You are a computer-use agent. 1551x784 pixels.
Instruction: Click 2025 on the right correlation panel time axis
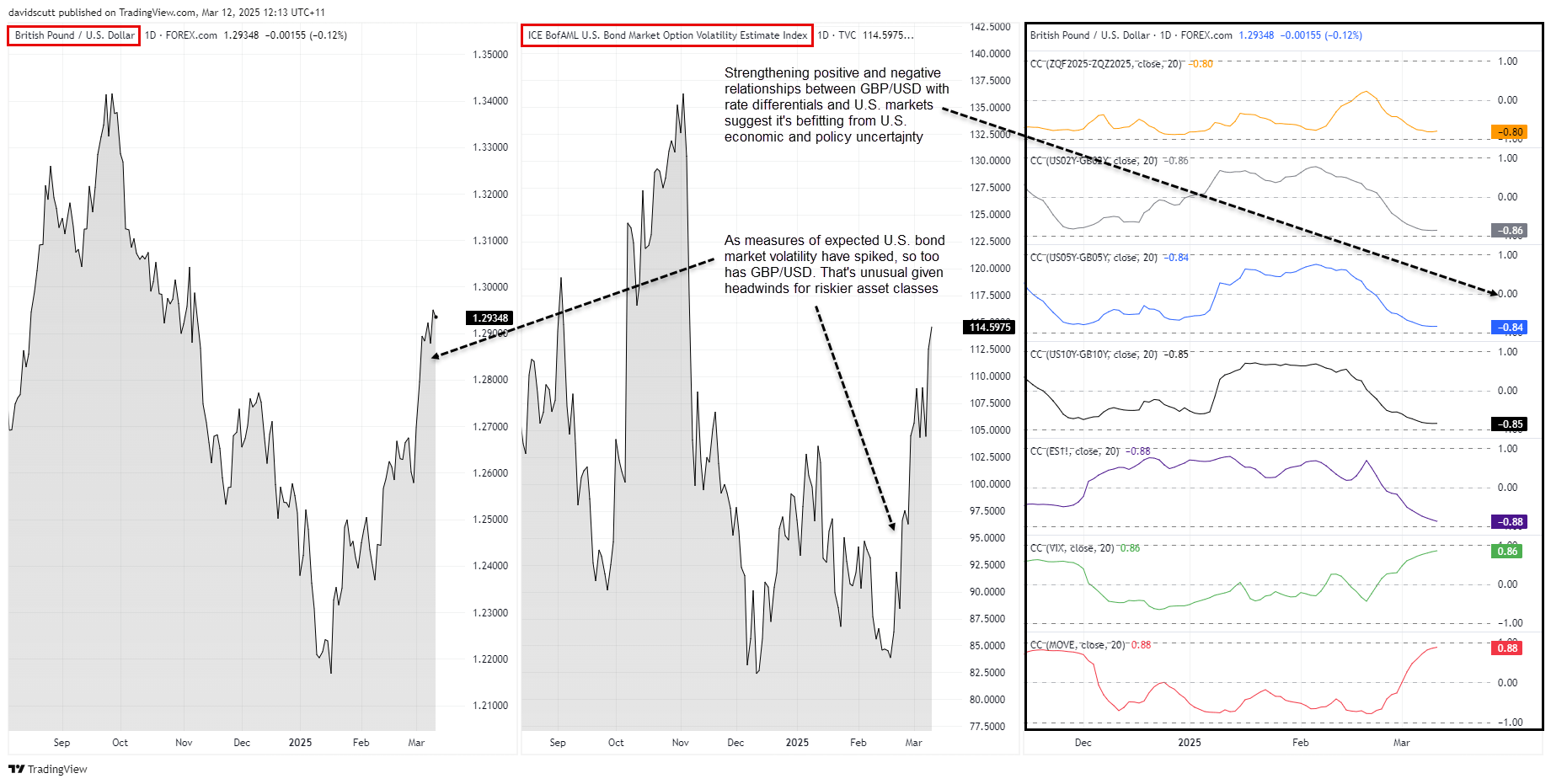click(1190, 743)
